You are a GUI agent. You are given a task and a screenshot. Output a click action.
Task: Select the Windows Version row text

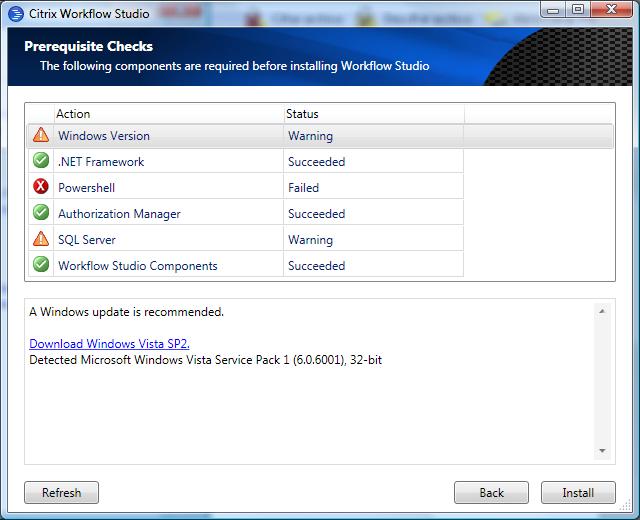(104, 136)
